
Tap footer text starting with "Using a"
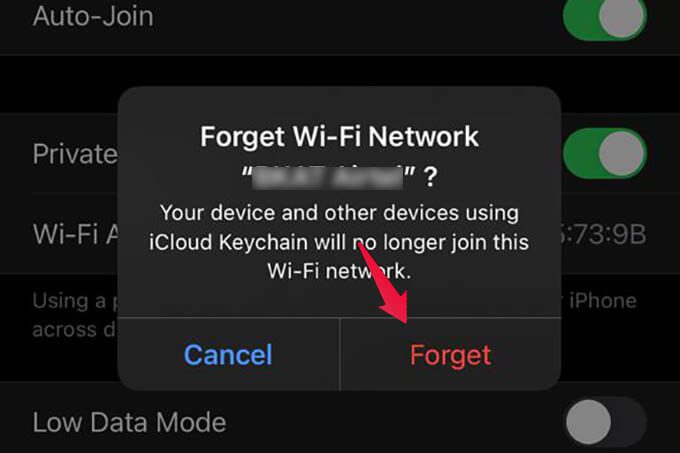[x=75, y=301]
